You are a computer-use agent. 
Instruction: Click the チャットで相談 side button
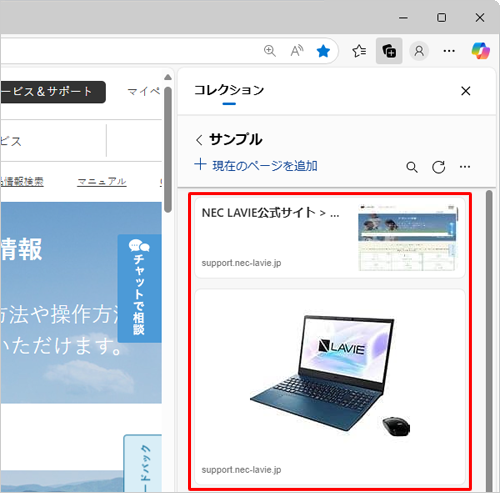pos(139,289)
